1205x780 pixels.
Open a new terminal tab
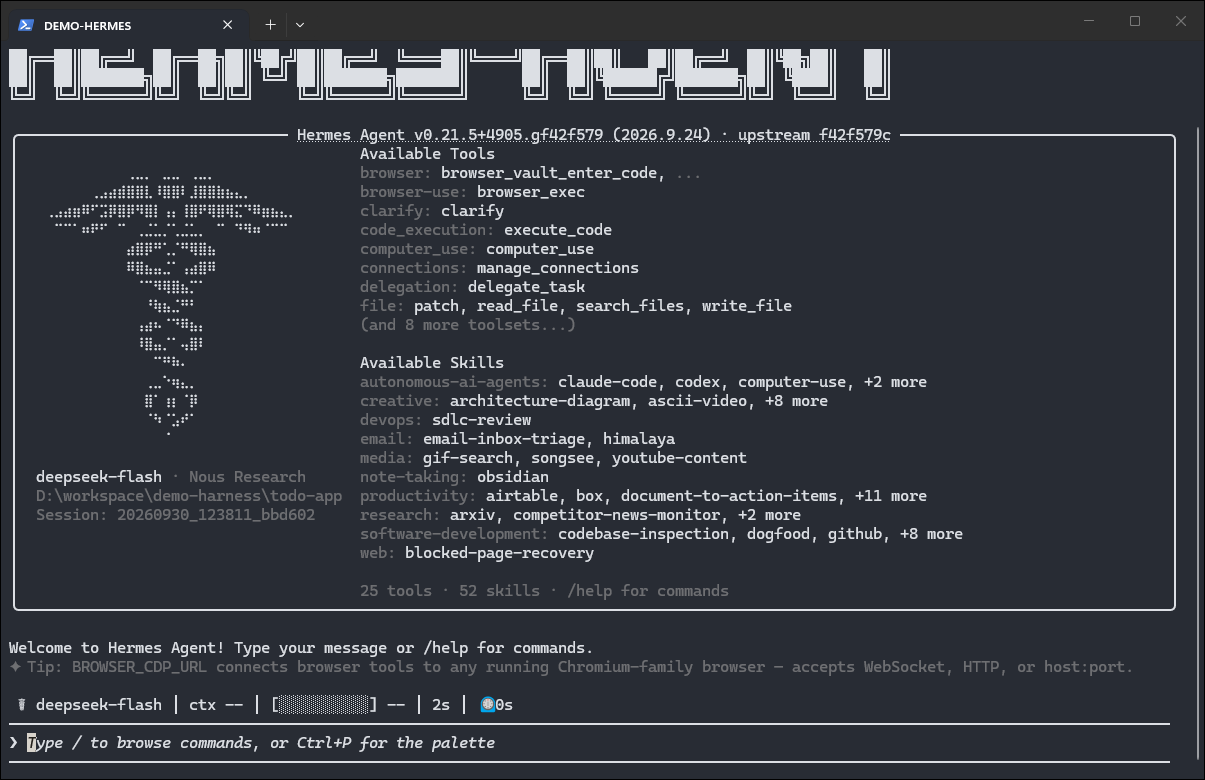pyautogui.click(x=270, y=25)
